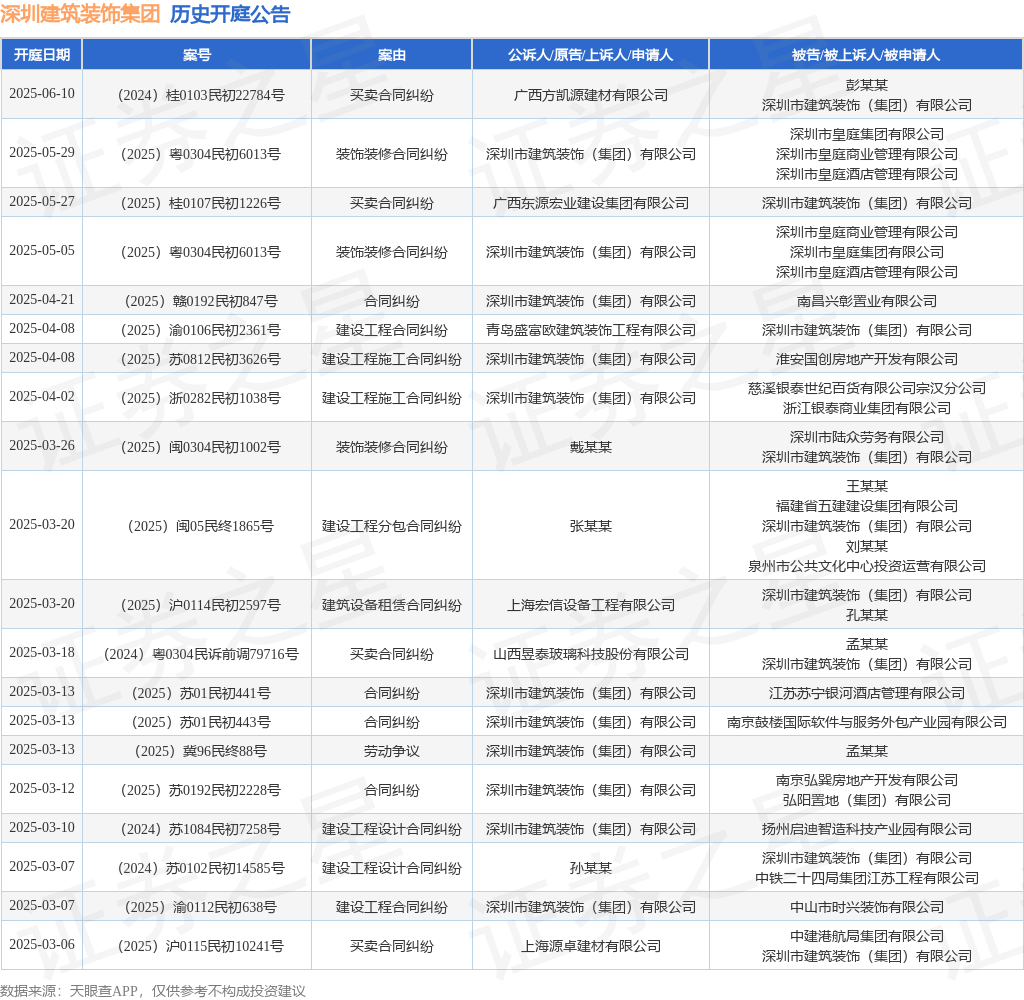Click plaintiff 上海源卓建材有限公司
Viewport: 1024px width, 1000px height.
coord(591,946)
